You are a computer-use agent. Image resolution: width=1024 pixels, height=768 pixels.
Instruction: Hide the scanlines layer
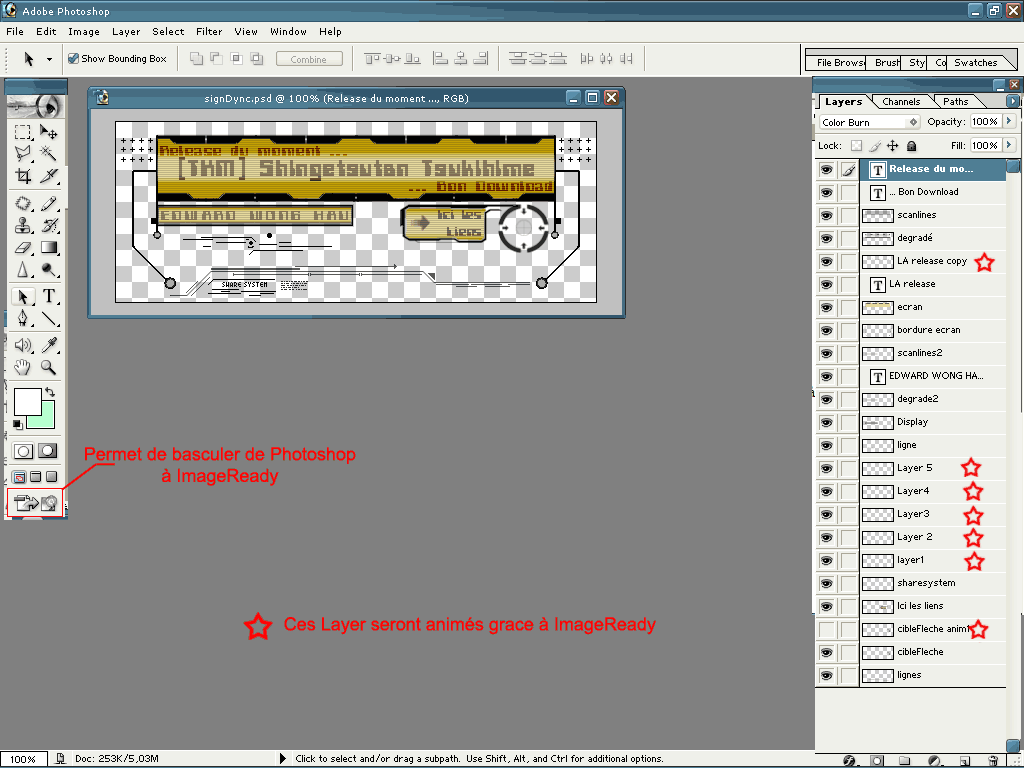pyautogui.click(x=826, y=216)
